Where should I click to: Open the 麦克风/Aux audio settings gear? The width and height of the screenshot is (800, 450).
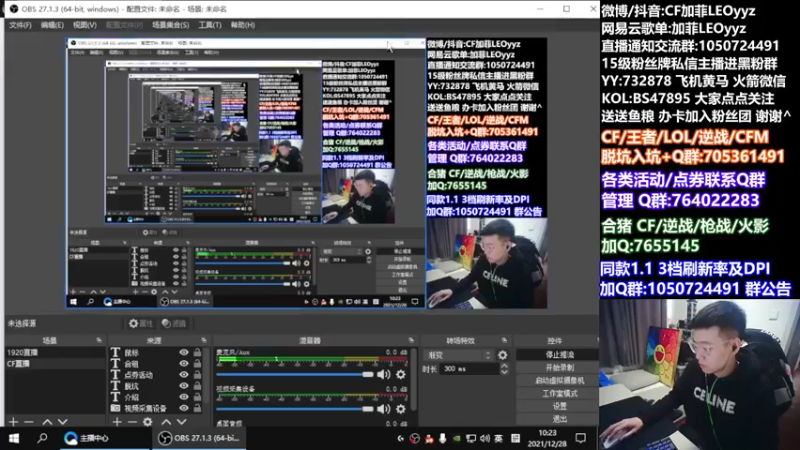(x=401, y=374)
